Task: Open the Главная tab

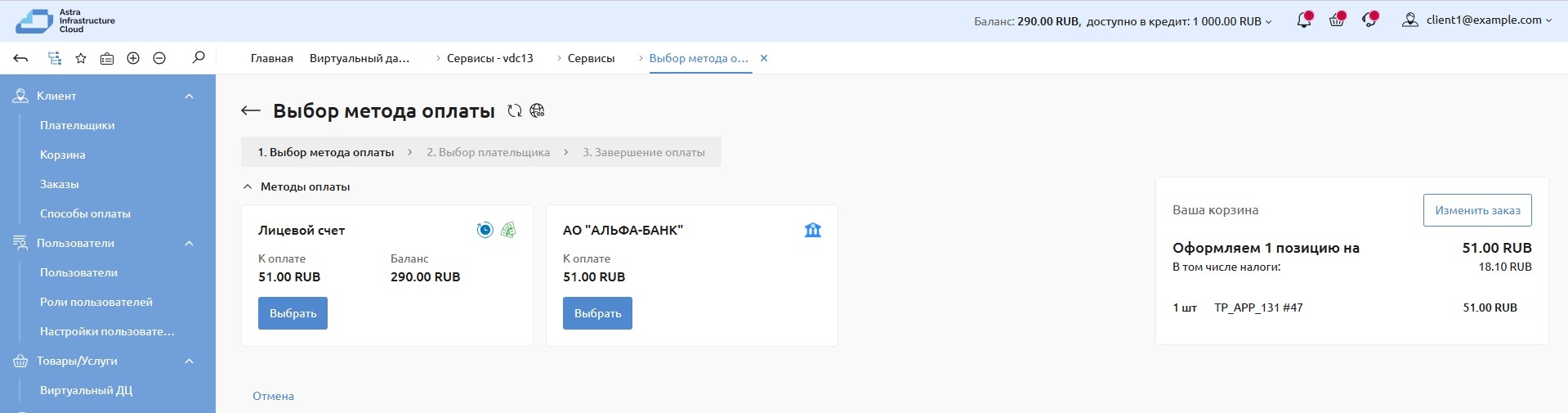Action: click(271, 58)
